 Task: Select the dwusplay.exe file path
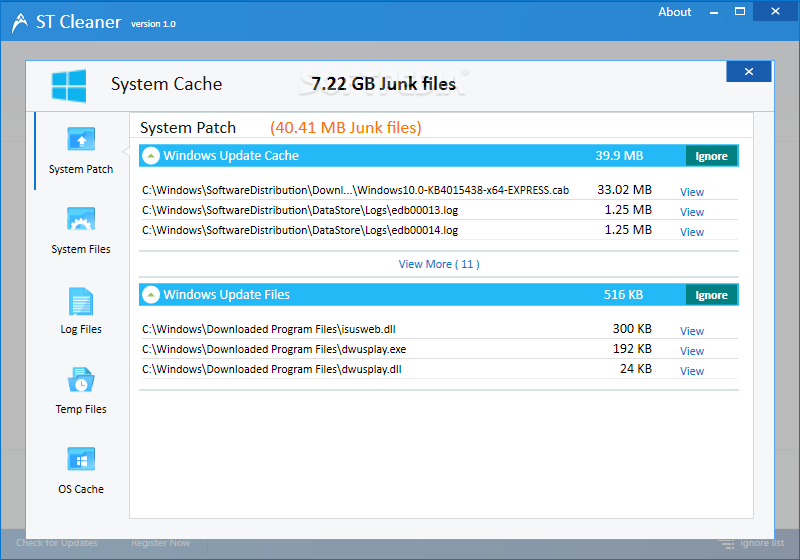(274, 349)
